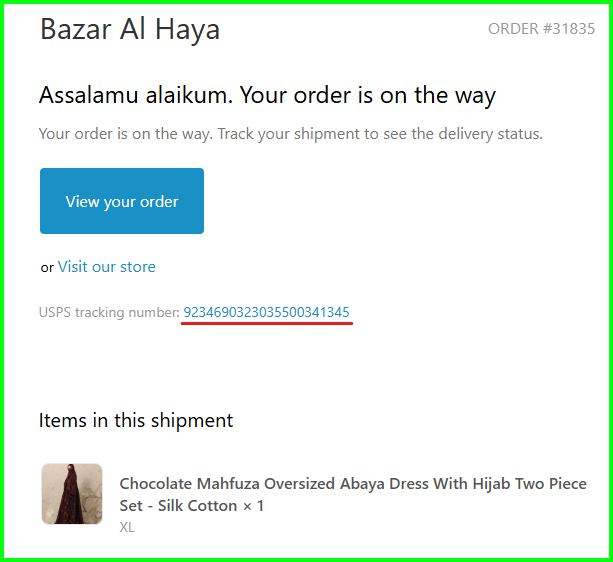Click Your order is on the way heading
This screenshot has width=613, height=562.
(367, 96)
